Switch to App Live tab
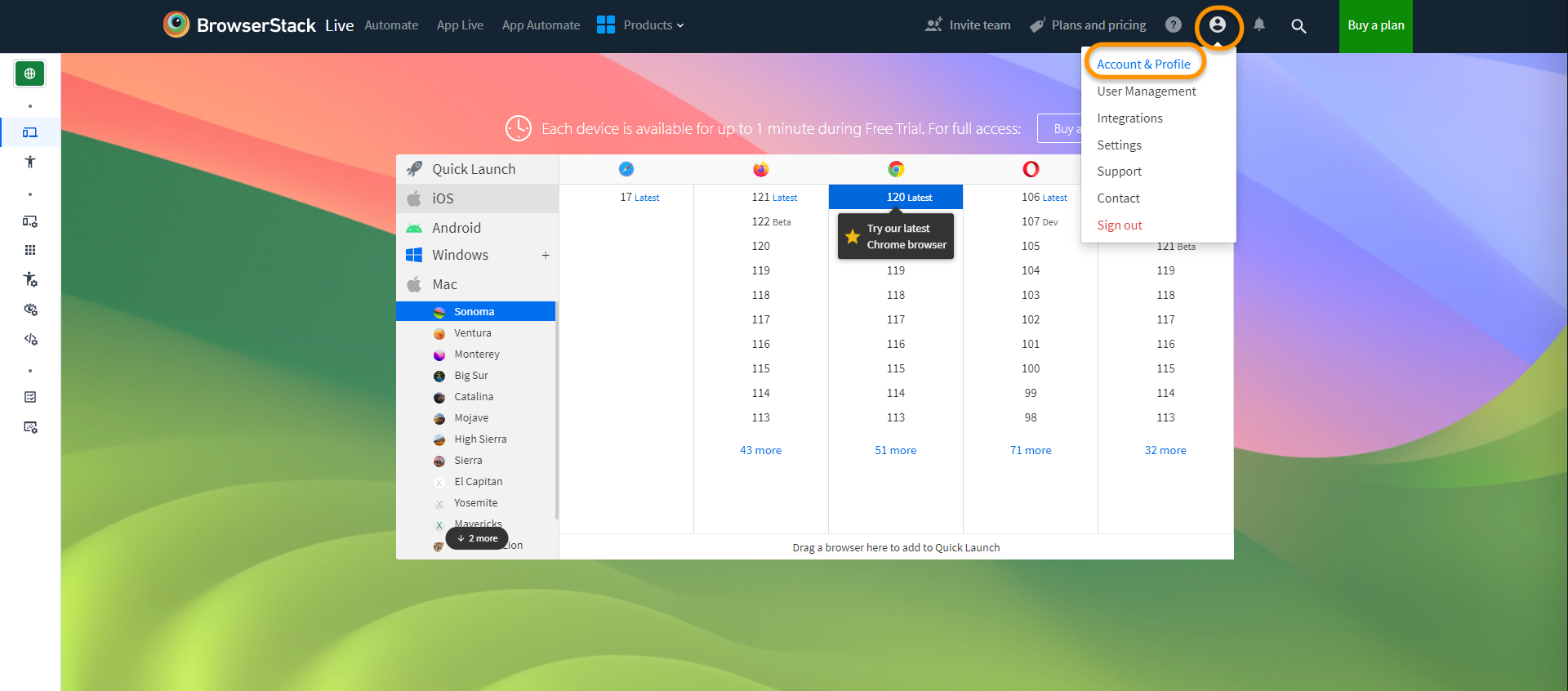This screenshot has width=1568, height=691. tap(460, 25)
